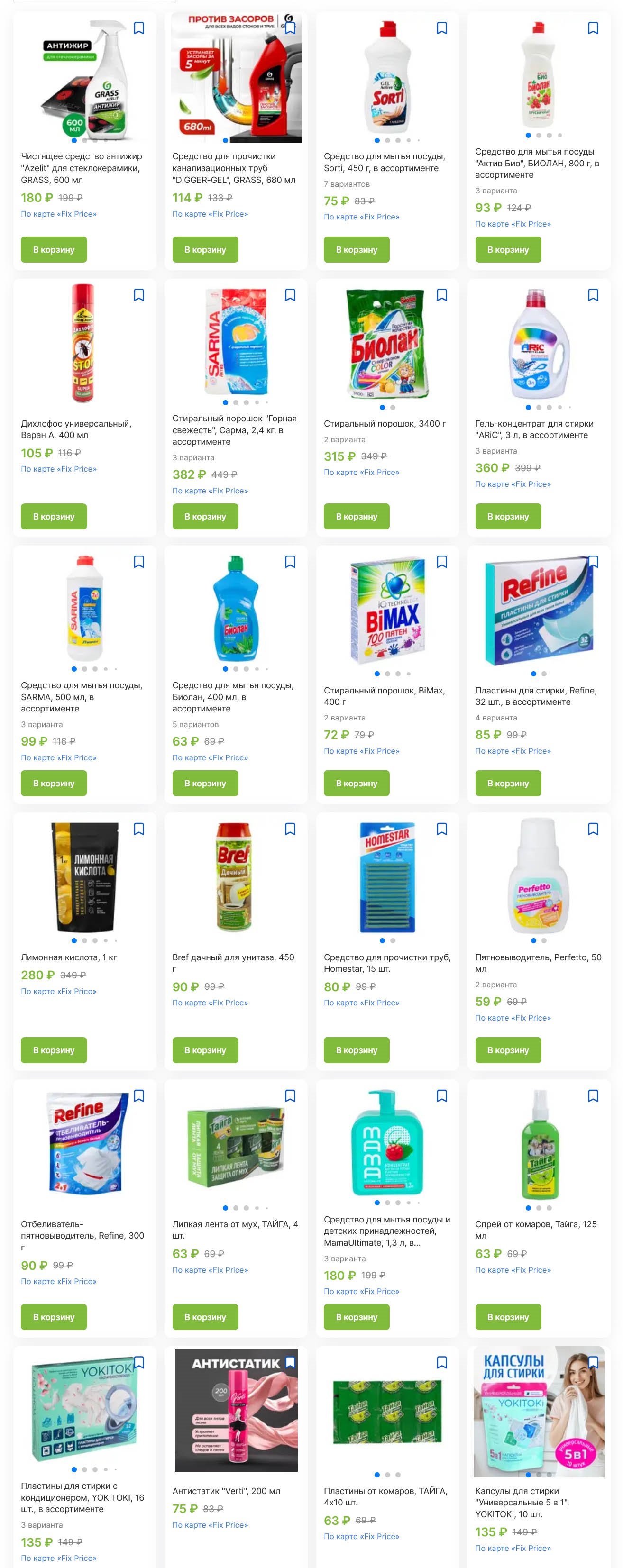Bookmark the Дихлофос Варан А spray
Screen dimensions: 623x1568
[x=139, y=295]
